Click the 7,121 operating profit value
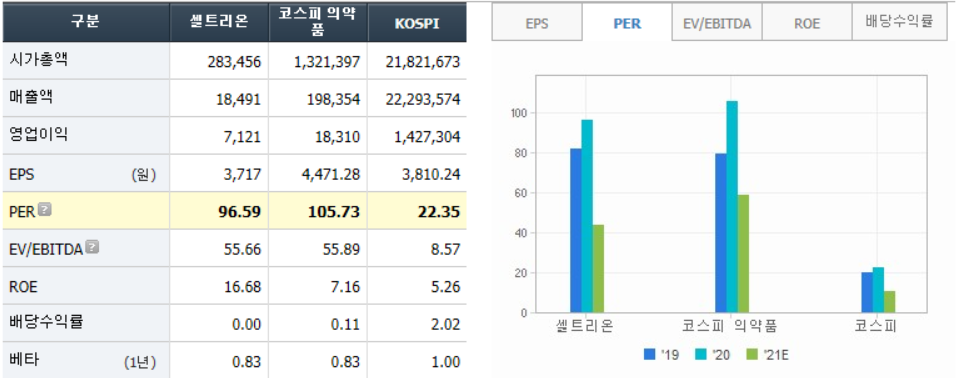Viewport: 957px width, 378px height. (242, 137)
